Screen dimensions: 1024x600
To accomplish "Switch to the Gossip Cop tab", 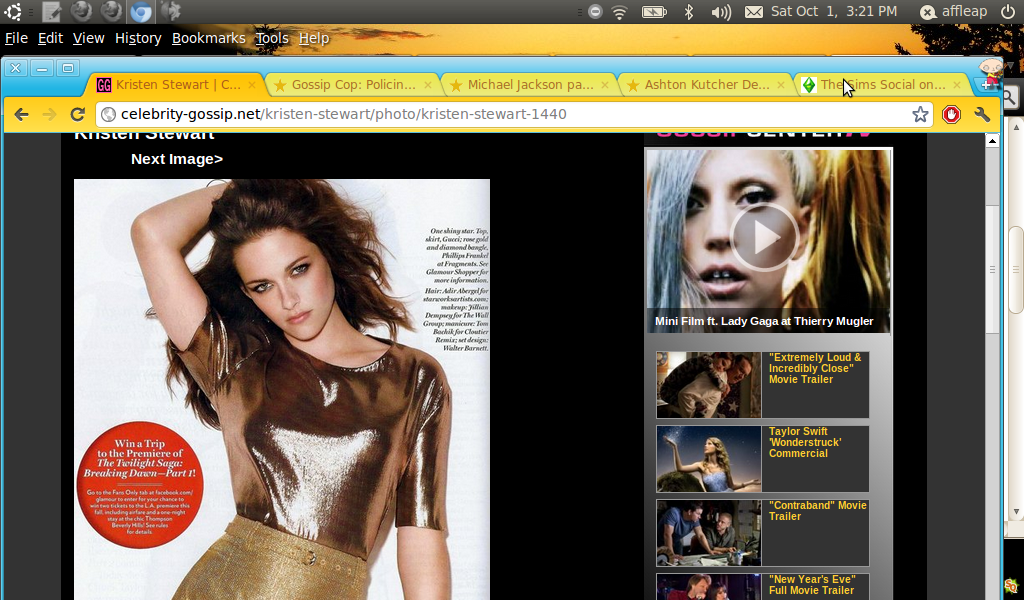I will pyautogui.click(x=353, y=85).
